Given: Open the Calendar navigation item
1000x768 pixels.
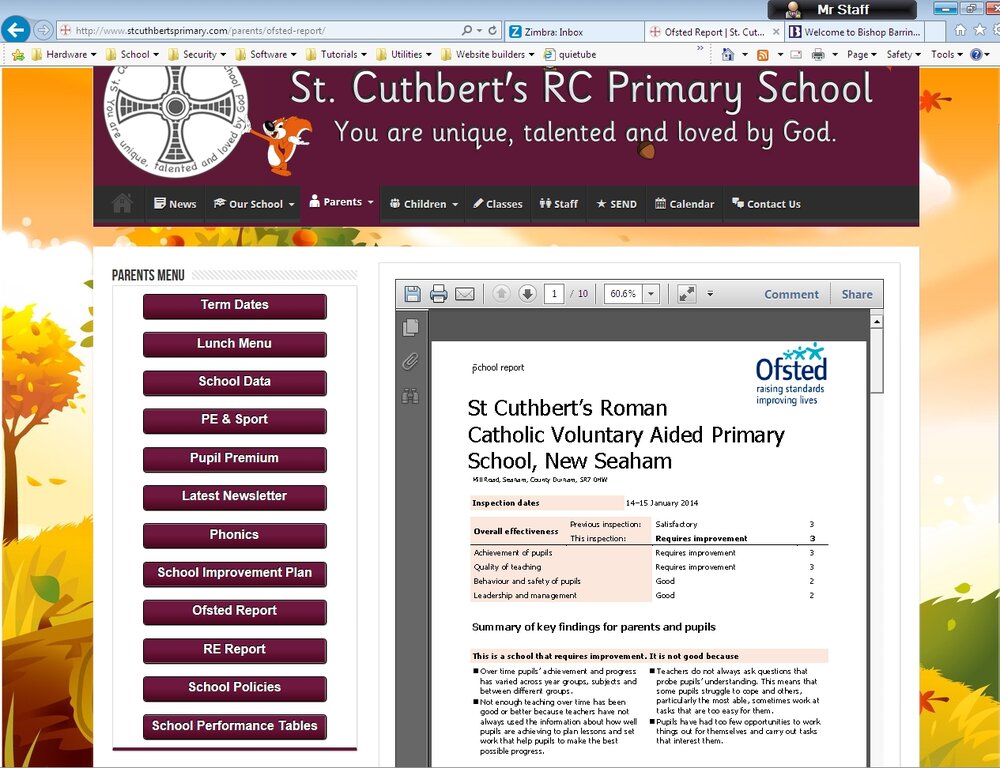Looking at the screenshot, I should pyautogui.click(x=684, y=204).
